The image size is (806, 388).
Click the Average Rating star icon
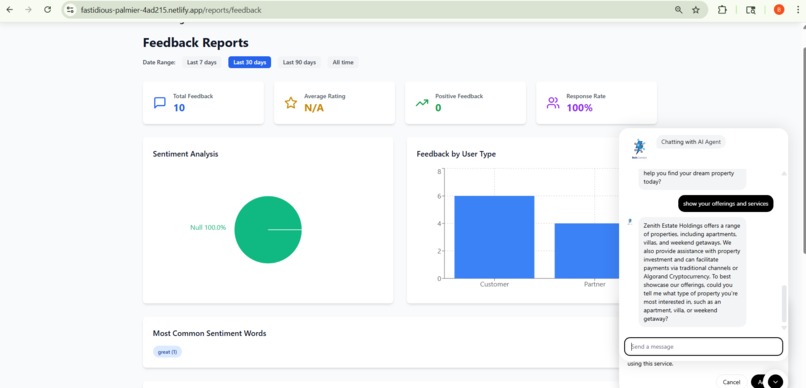coord(291,103)
